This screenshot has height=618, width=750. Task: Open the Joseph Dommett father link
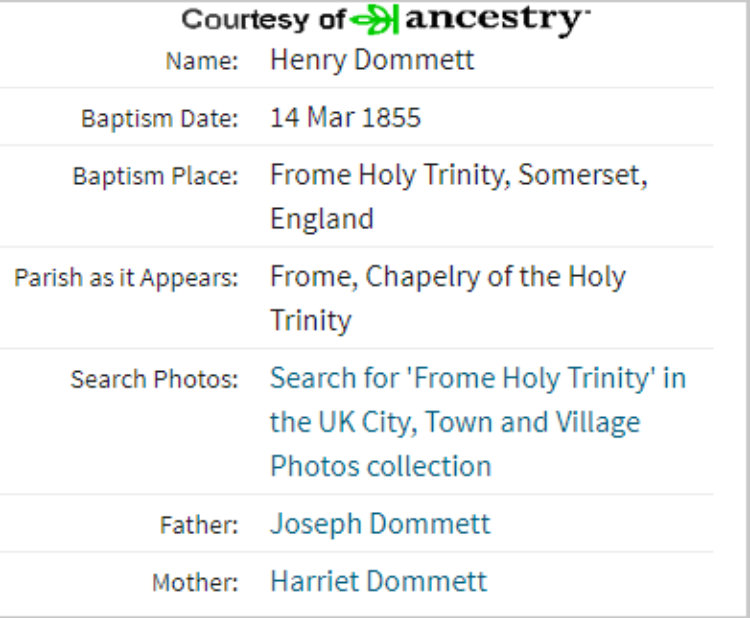point(380,523)
